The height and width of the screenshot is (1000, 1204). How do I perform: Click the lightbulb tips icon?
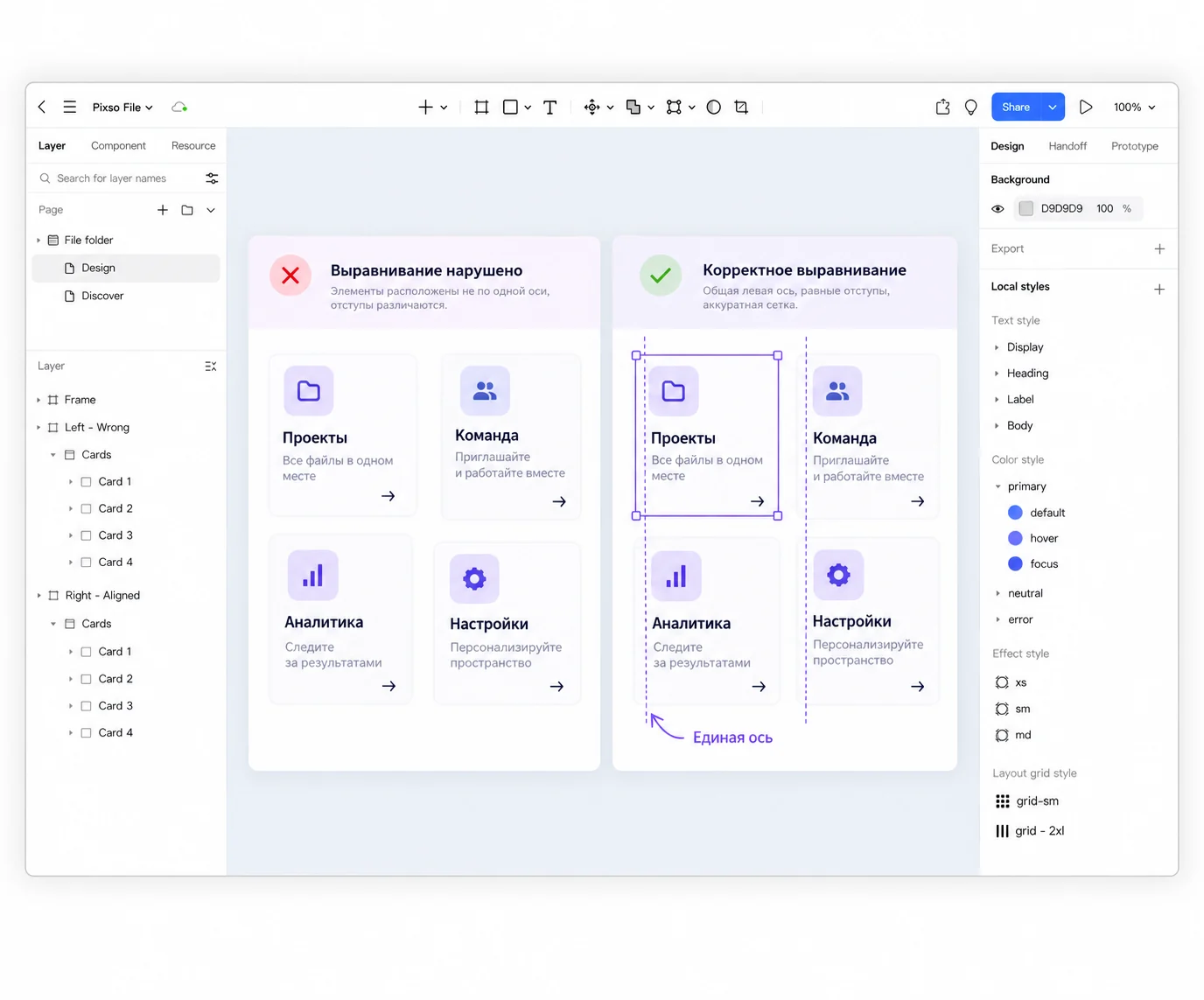pos(971,107)
